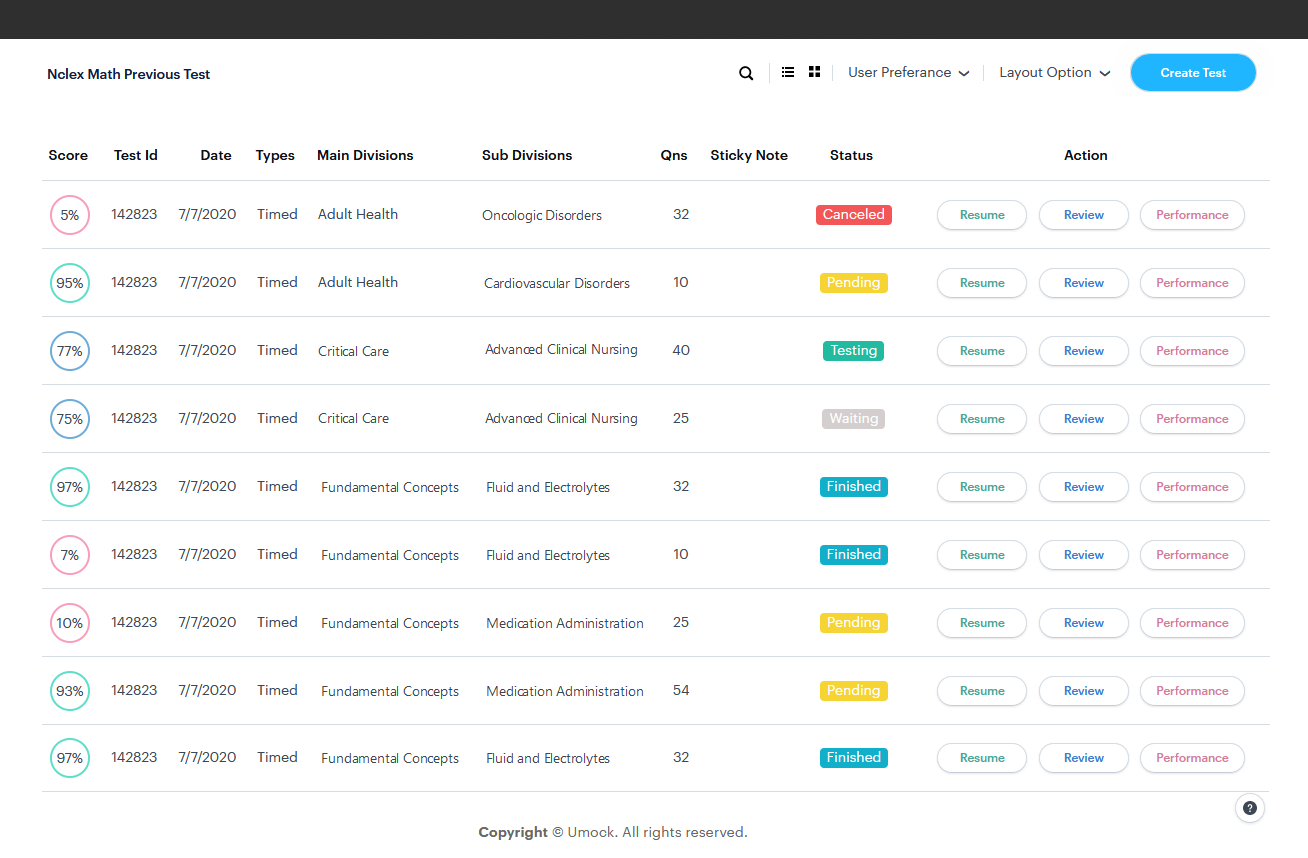Resume the test scored 93%
1308x858 pixels.
pyautogui.click(x=982, y=691)
